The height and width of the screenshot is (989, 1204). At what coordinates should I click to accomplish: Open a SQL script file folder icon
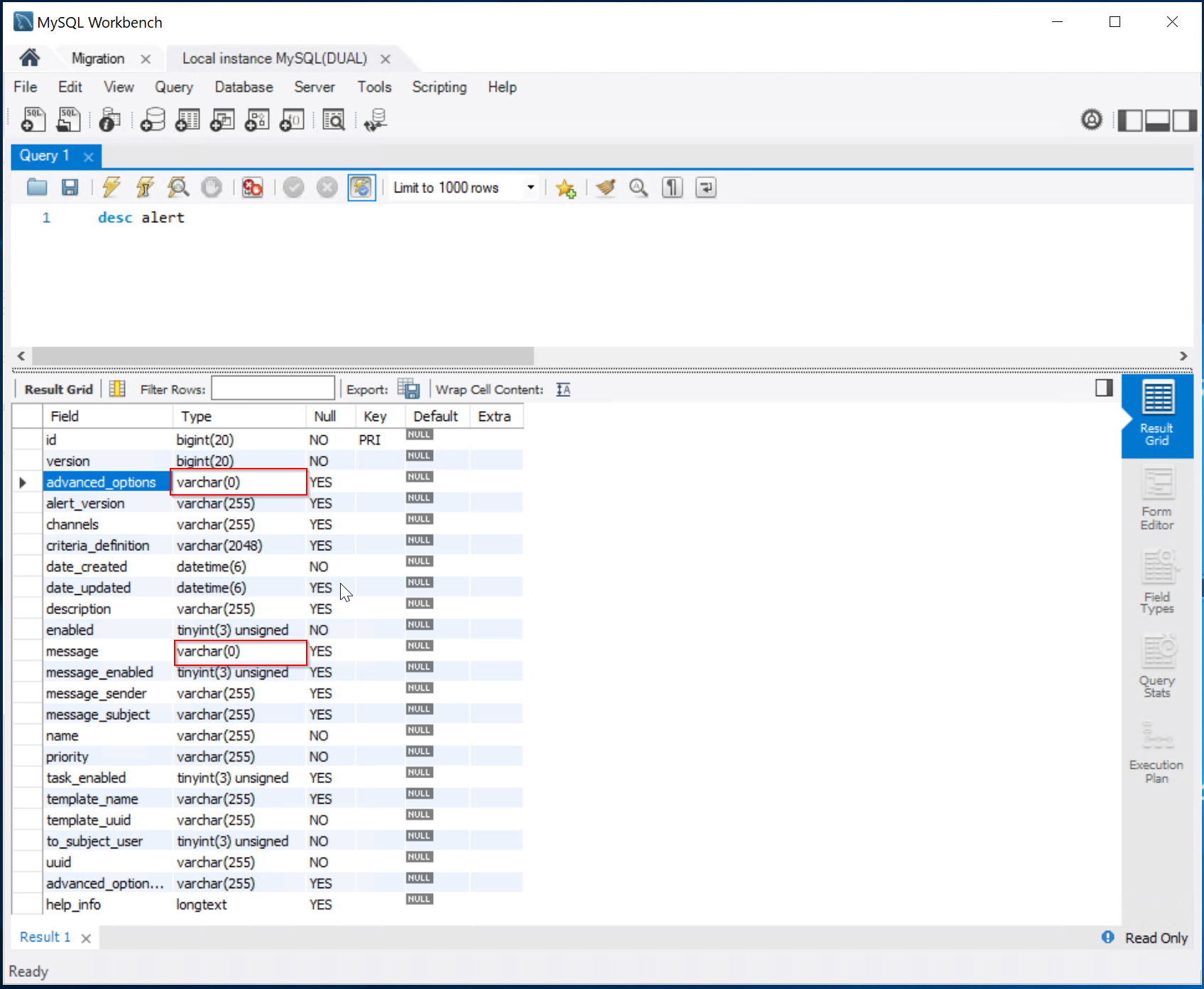coord(37,187)
